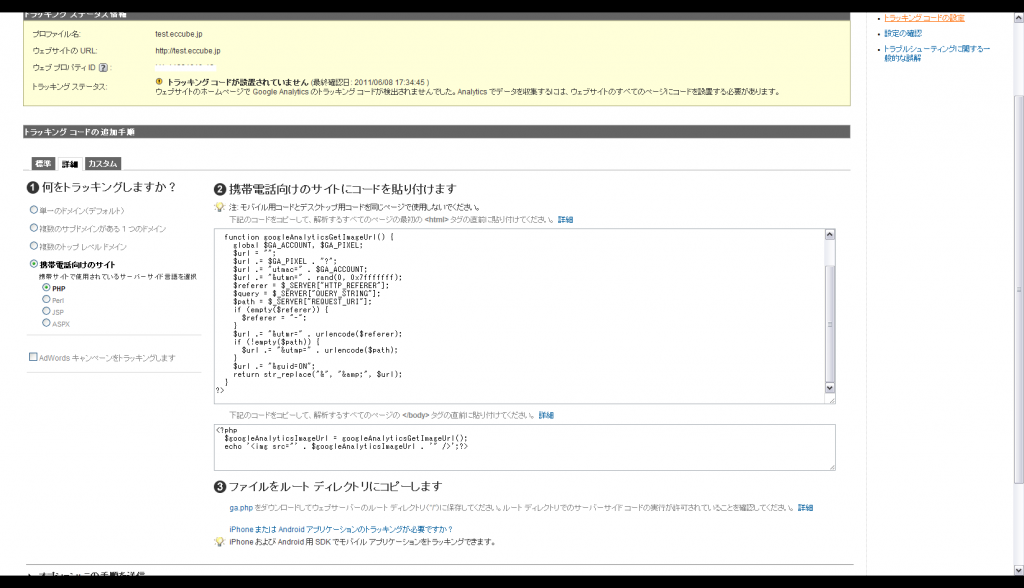Click the lightbulb note icon above code box

tap(219, 207)
